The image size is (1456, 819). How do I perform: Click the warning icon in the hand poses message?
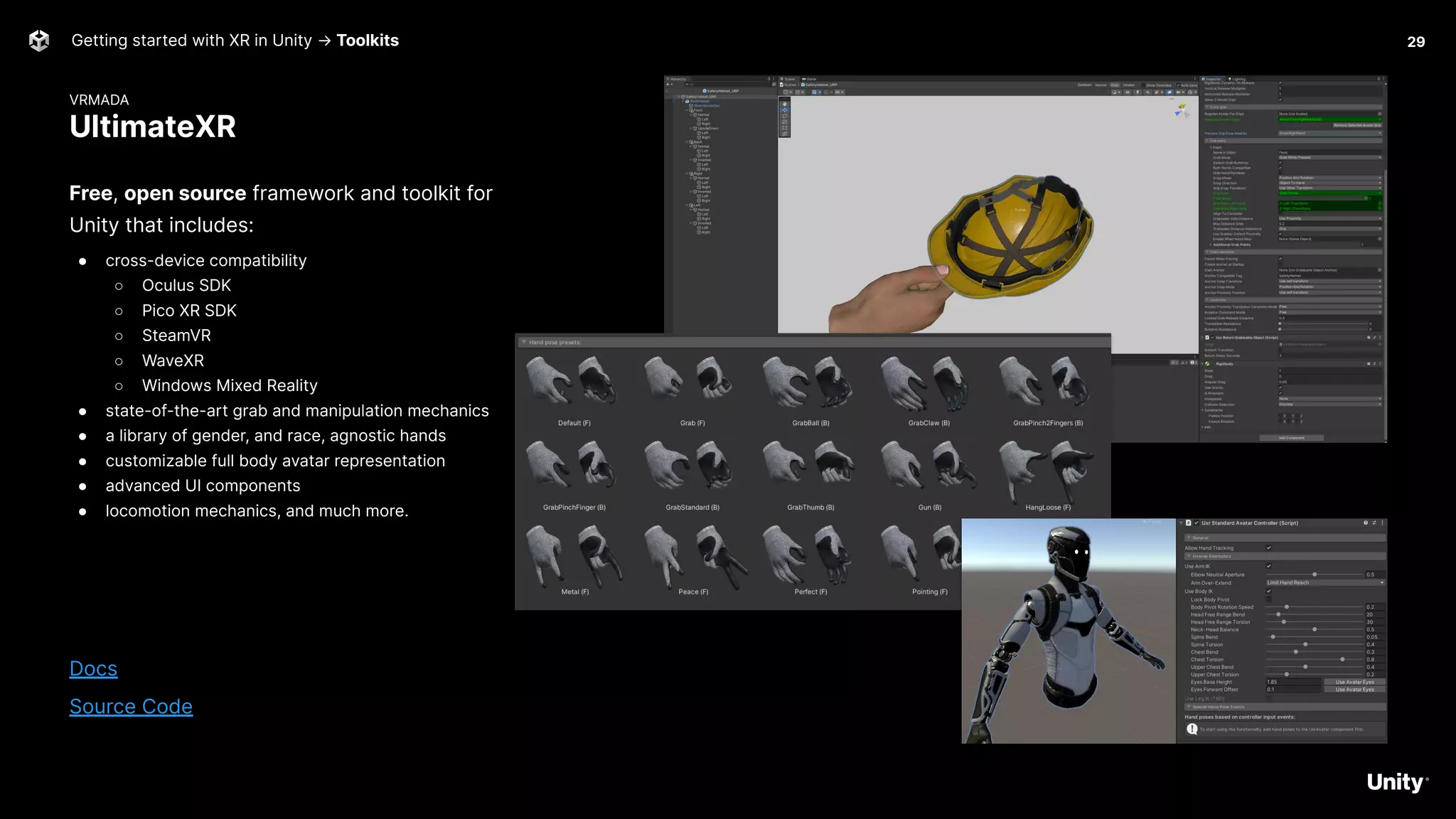1192,729
